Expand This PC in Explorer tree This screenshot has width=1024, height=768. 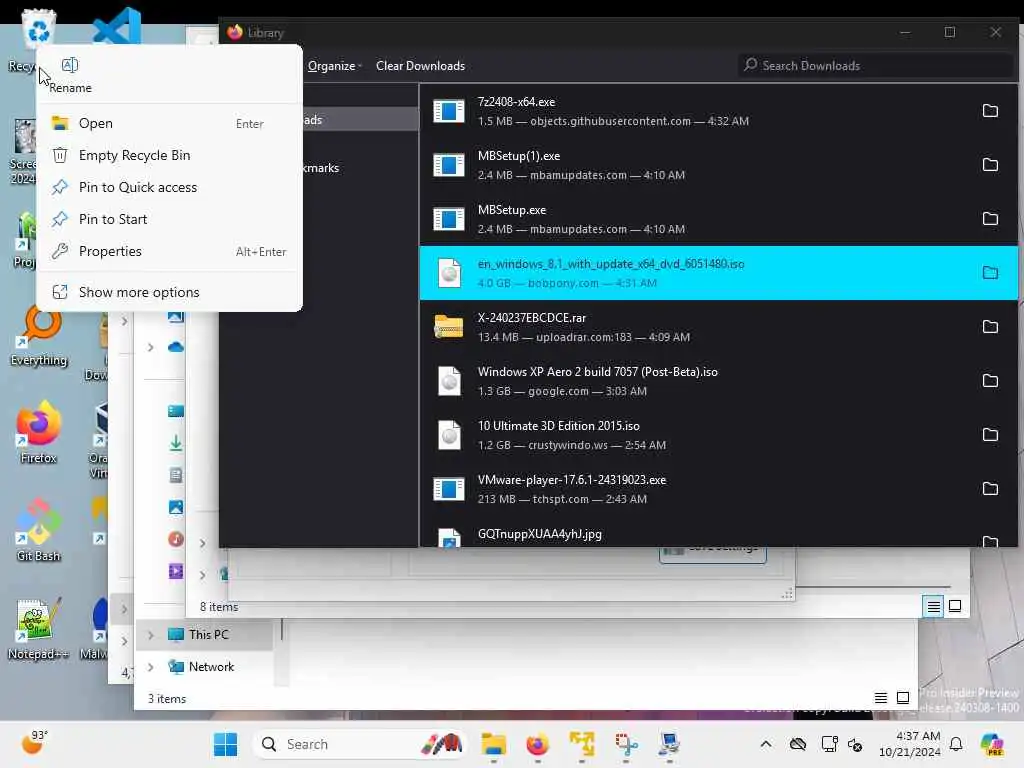[151, 635]
